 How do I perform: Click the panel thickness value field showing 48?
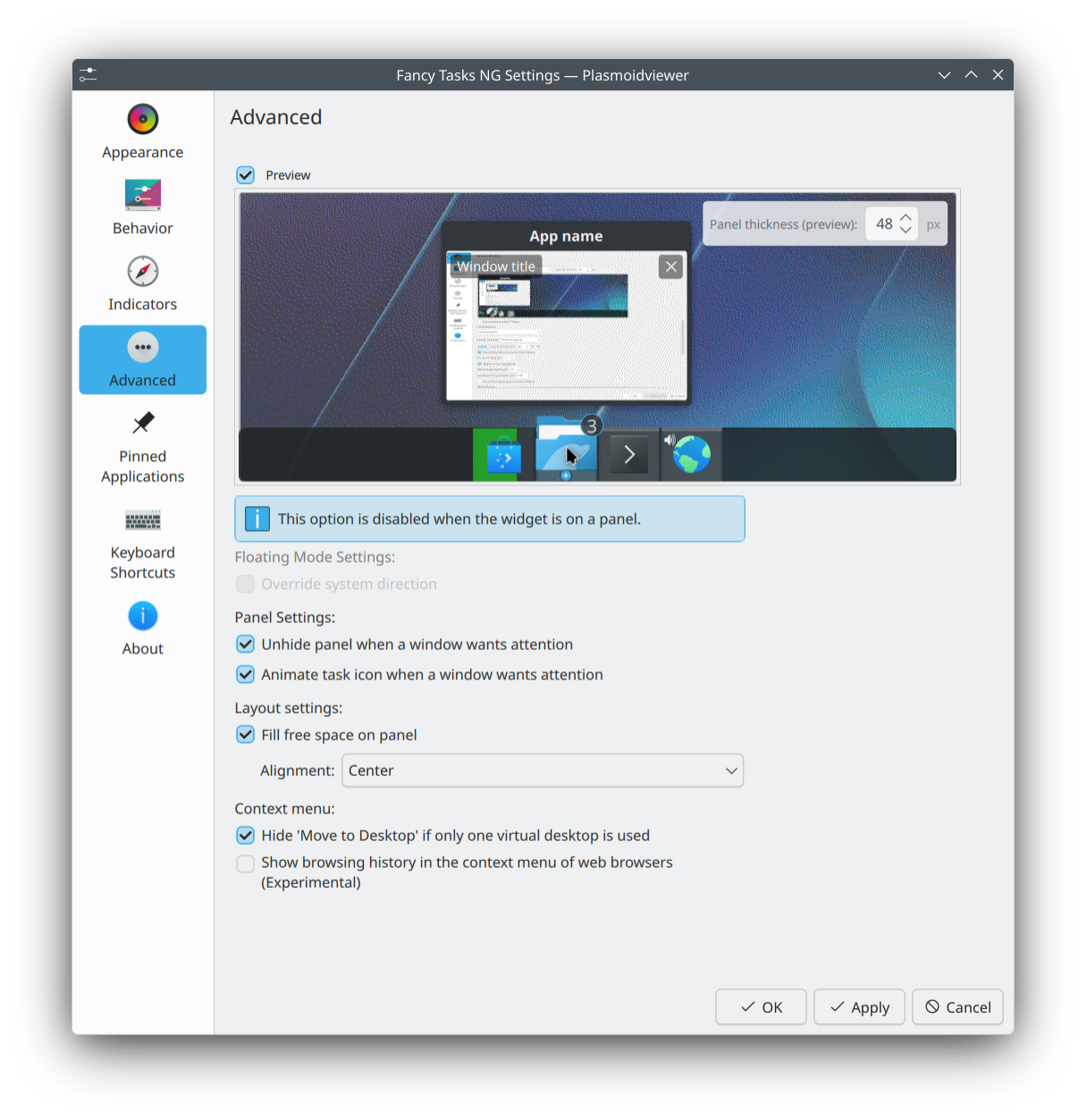tap(883, 224)
